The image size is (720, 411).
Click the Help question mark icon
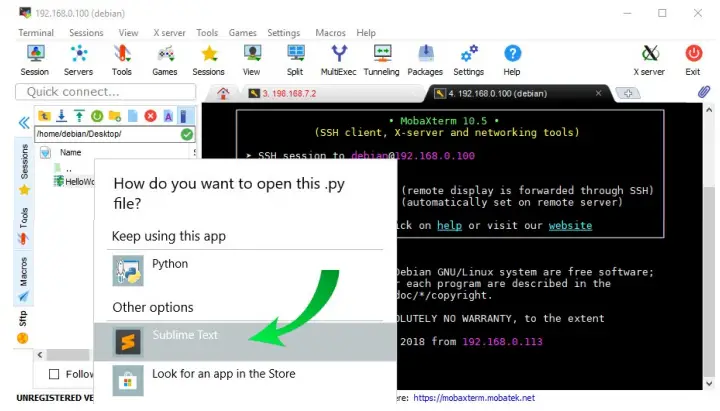pos(512,60)
